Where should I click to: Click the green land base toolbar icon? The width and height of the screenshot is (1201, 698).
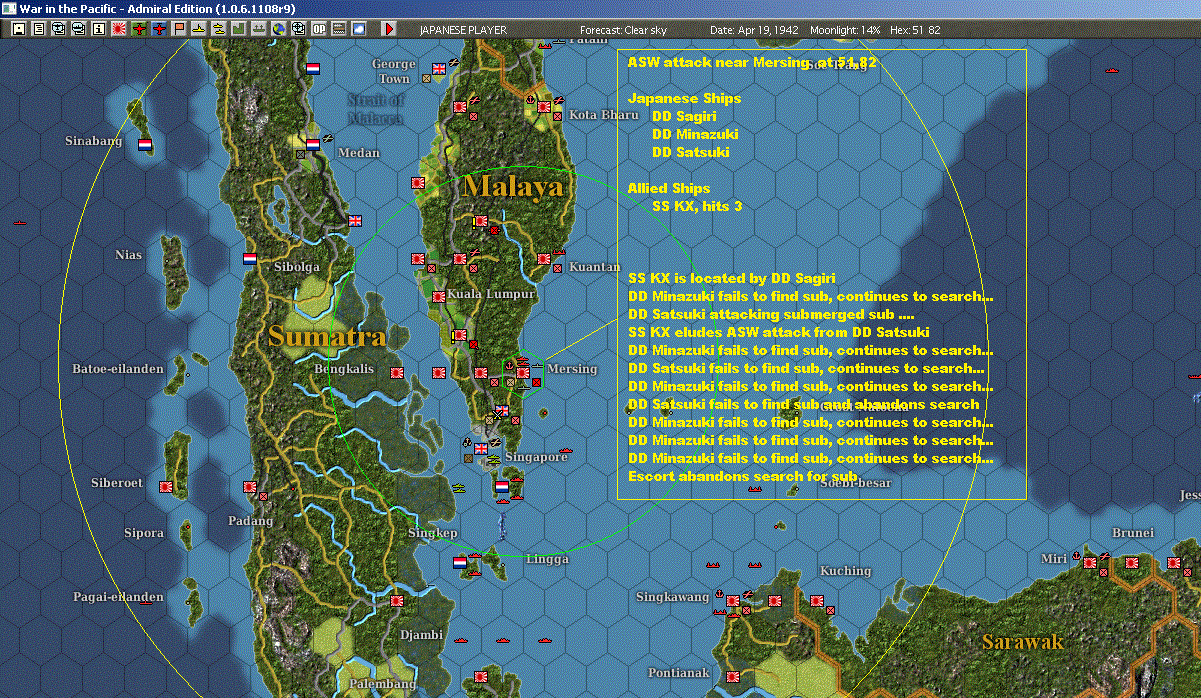tap(239, 29)
